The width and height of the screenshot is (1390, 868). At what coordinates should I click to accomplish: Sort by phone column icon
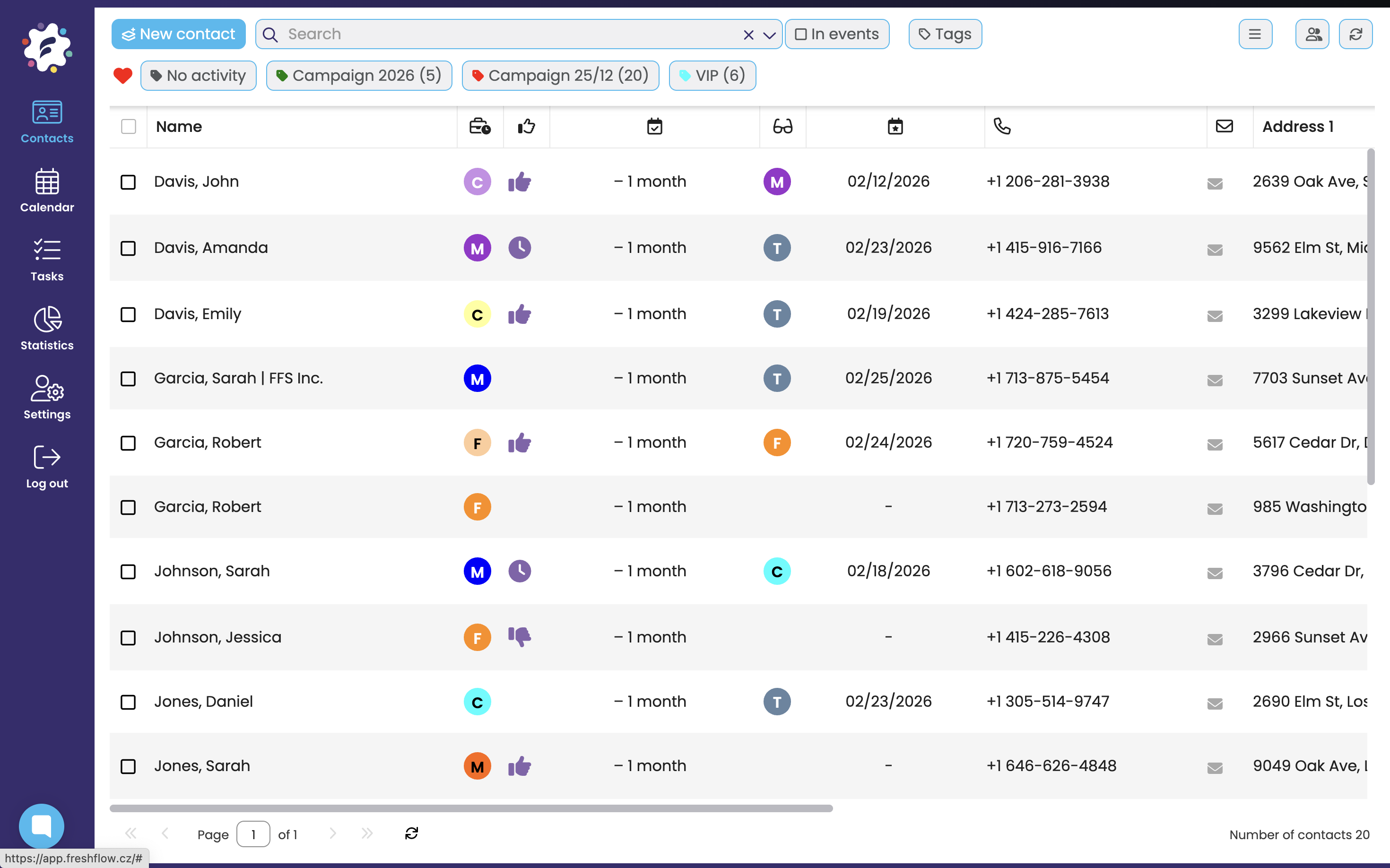pyautogui.click(x=1002, y=126)
